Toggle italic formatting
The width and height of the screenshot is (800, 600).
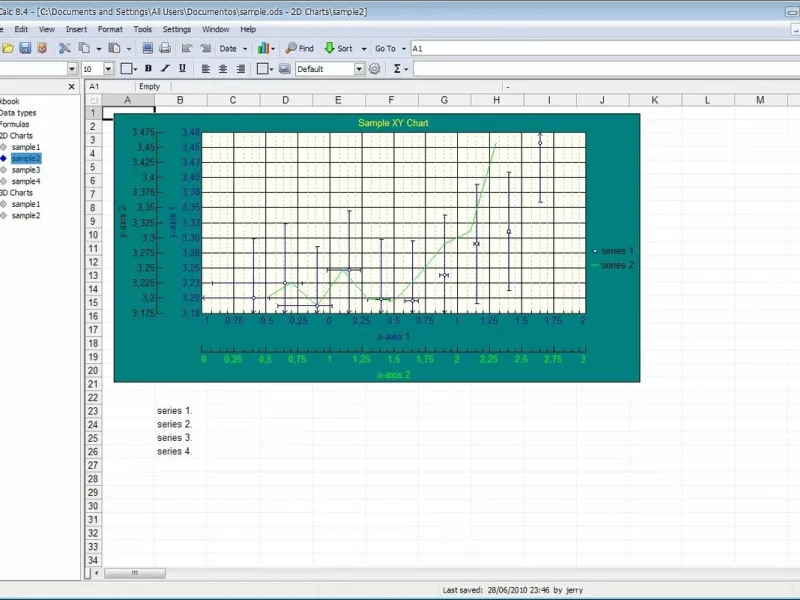(165, 68)
